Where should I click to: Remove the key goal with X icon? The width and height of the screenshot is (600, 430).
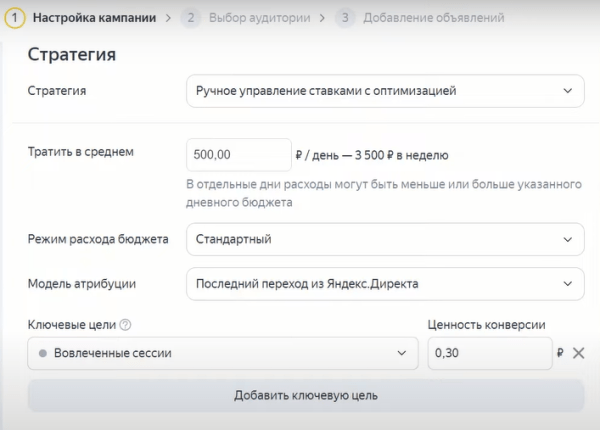(x=579, y=353)
